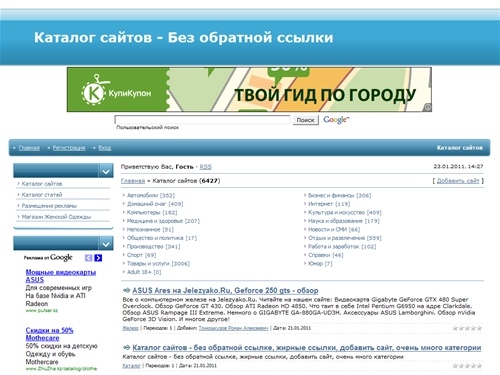Screen dimensions: 500x375
Task: Show next Google ad arrow
Action: (x=98, y=258)
